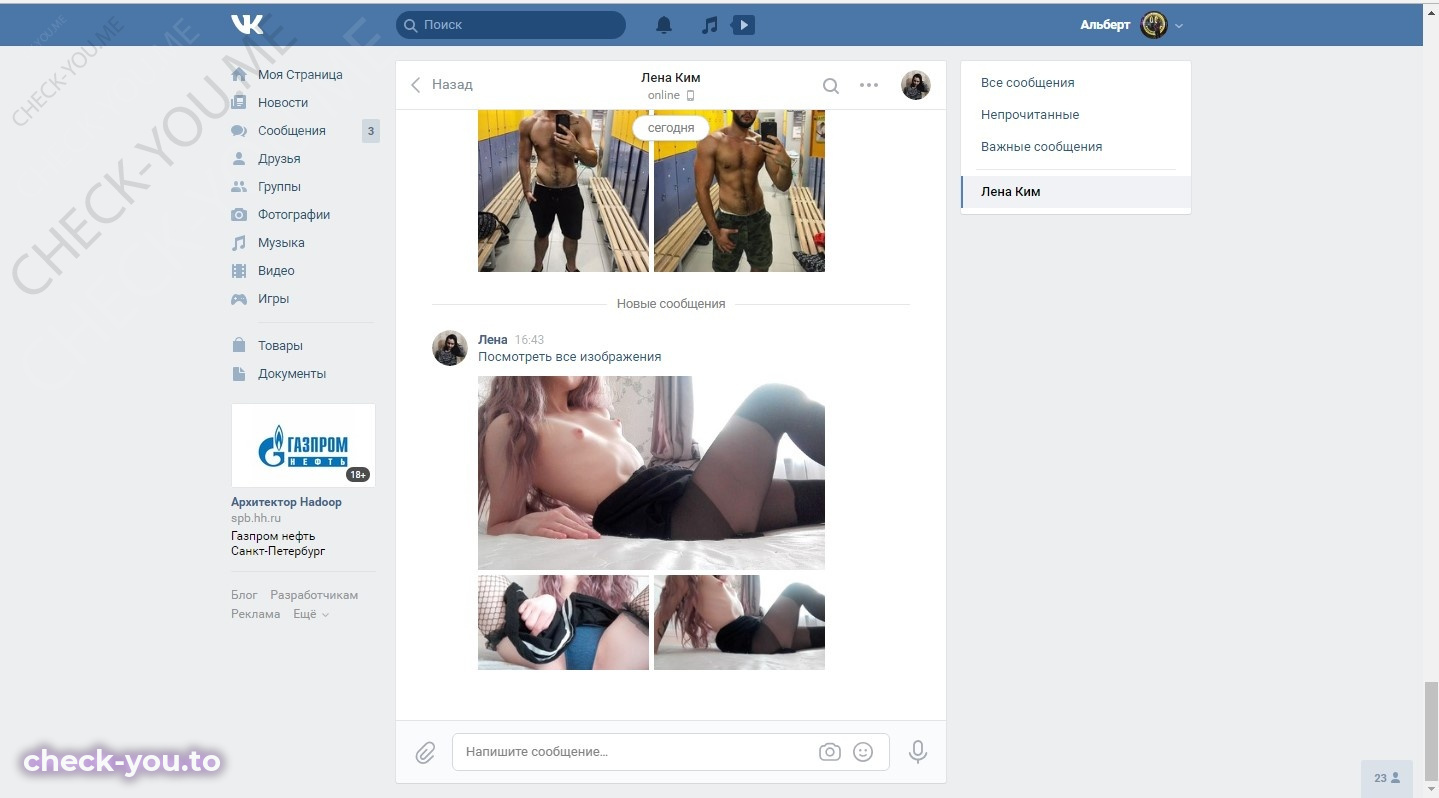
Task: Click the unread counter 3 next to Сообщения
Action: tap(371, 131)
